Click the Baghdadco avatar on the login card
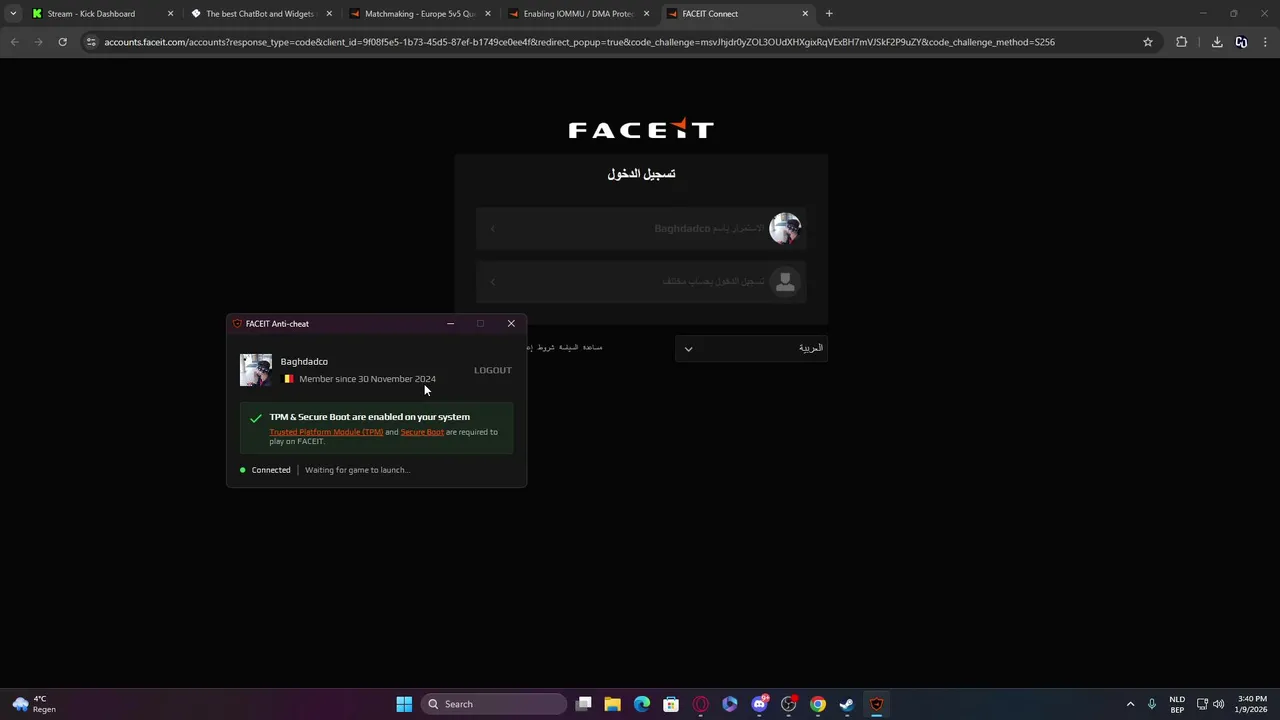1280x720 pixels. [785, 228]
